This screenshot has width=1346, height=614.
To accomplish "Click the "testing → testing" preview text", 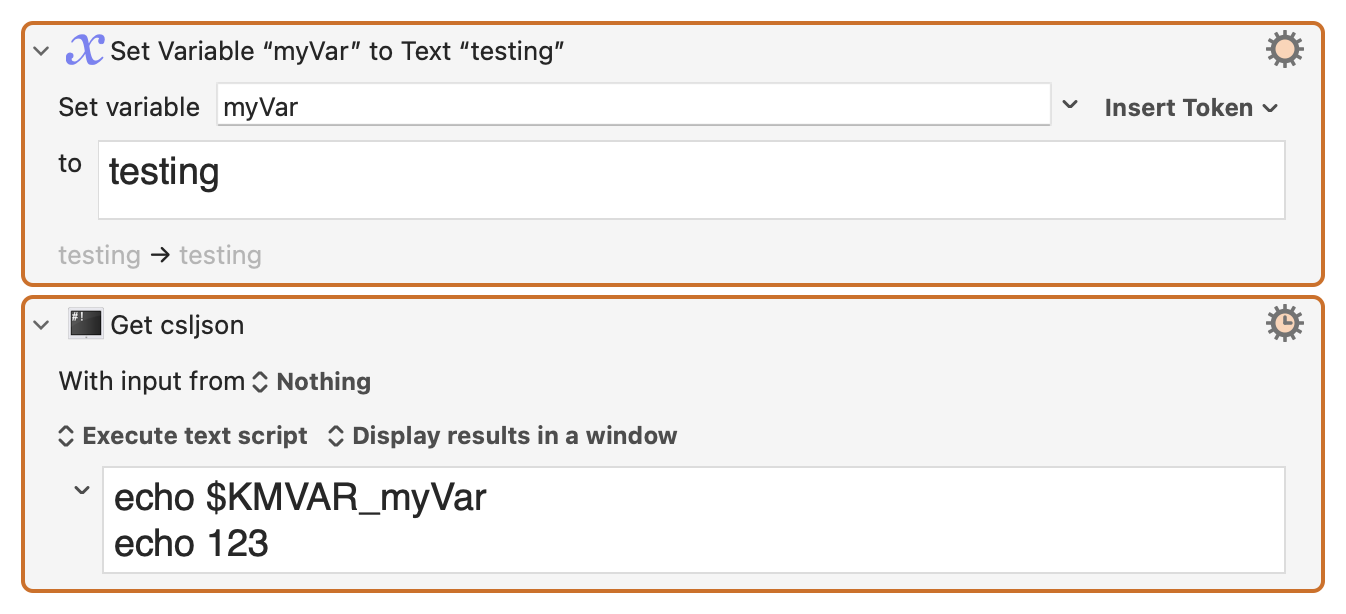I will pyautogui.click(x=160, y=255).
